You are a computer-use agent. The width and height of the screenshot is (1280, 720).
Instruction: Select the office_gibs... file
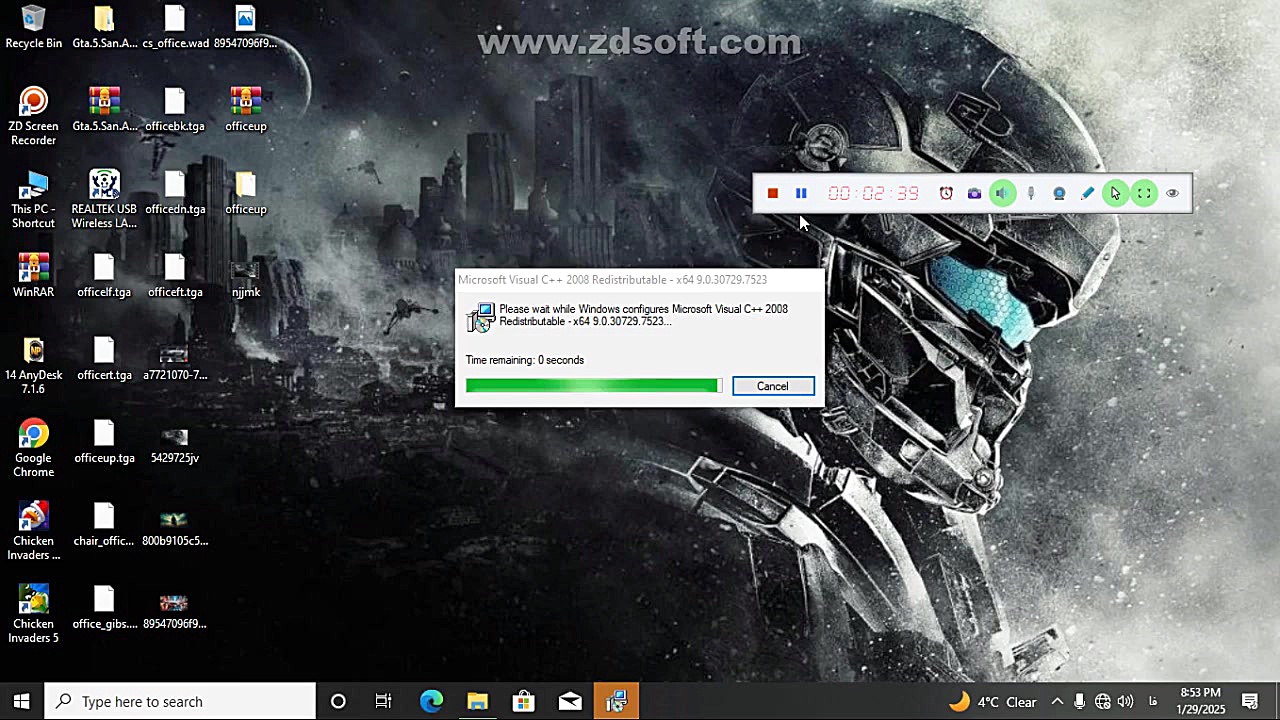click(x=104, y=608)
